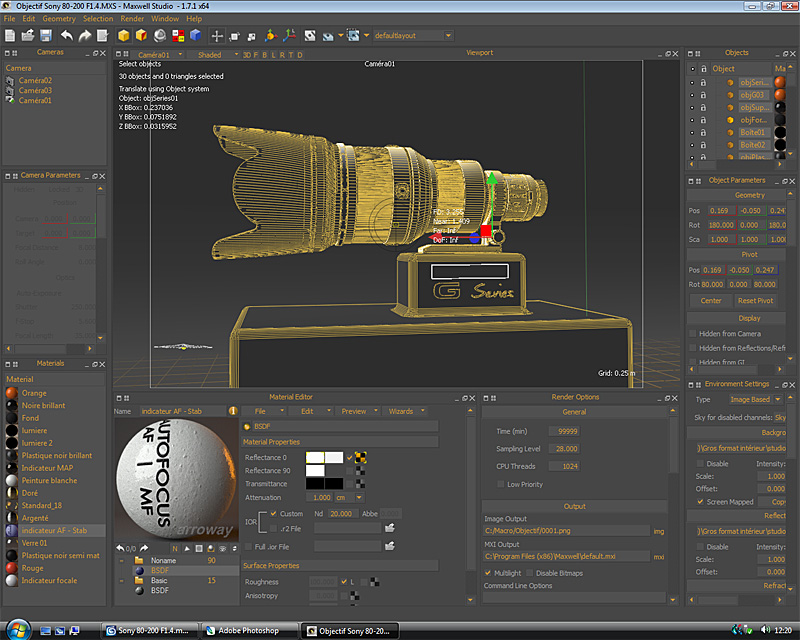Image resolution: width=800 pixels, height=640 pixels.
Task: Click the Nd value field
Action: point(341,513)
